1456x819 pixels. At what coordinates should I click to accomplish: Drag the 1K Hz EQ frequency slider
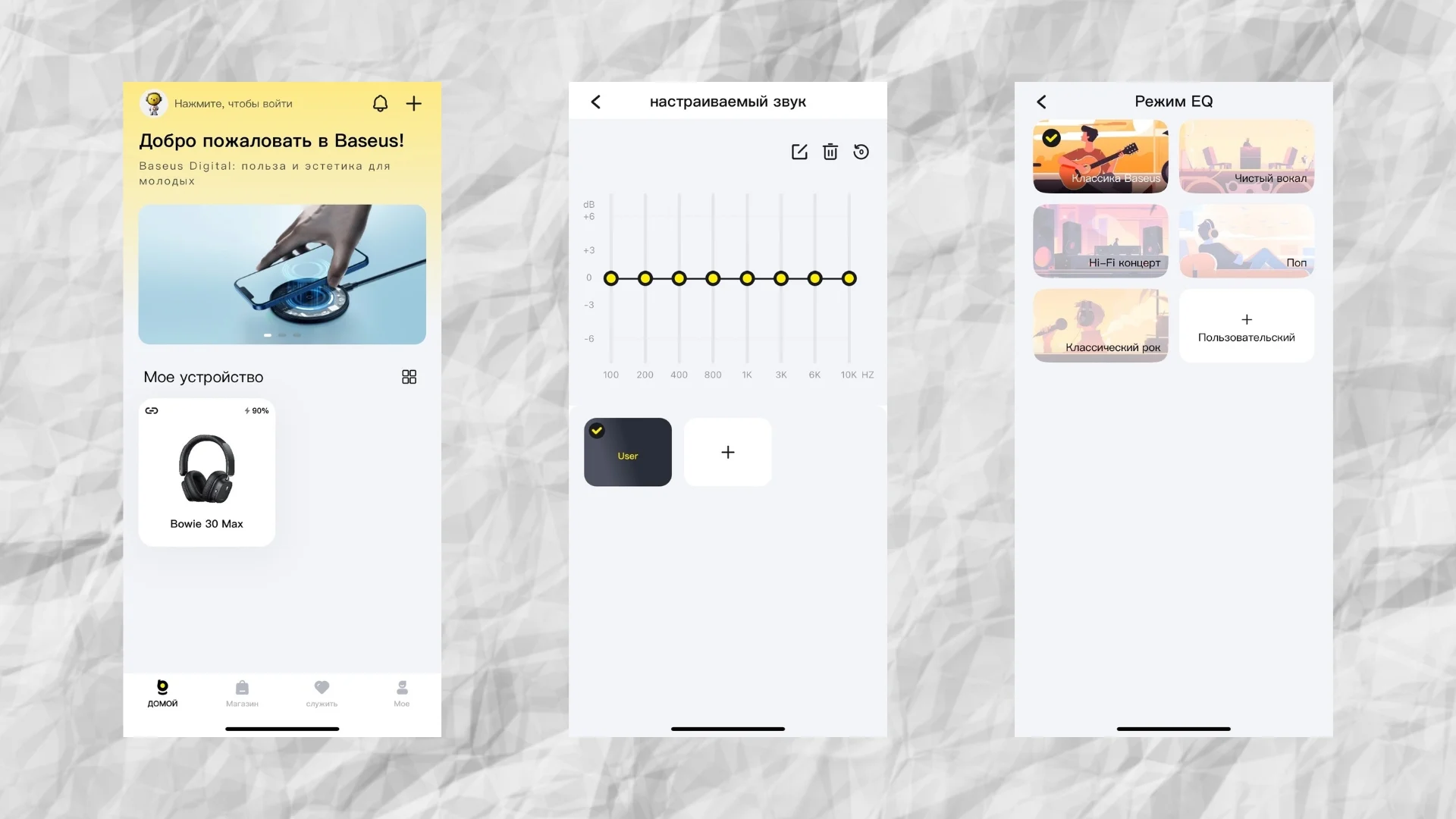747,278
